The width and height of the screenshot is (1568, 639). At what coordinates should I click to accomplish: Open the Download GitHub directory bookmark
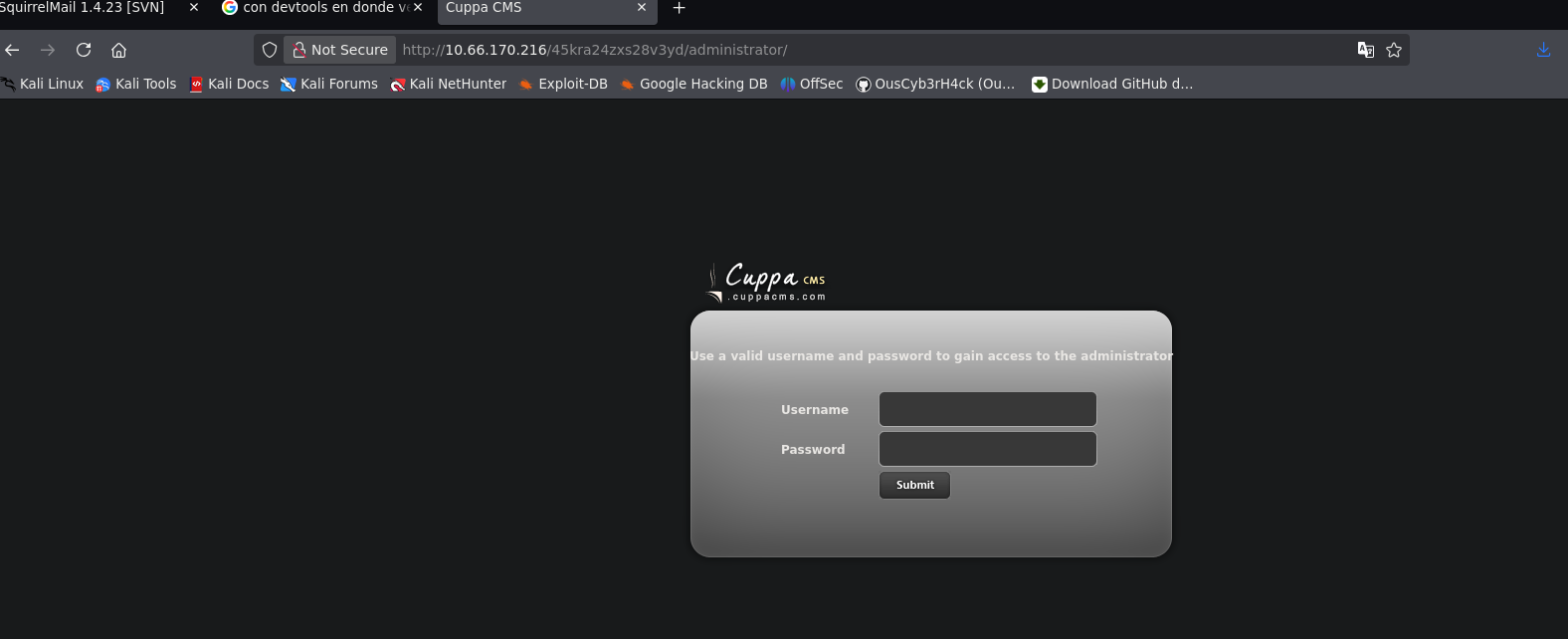pyautogui.click(x=1112, y=84)
